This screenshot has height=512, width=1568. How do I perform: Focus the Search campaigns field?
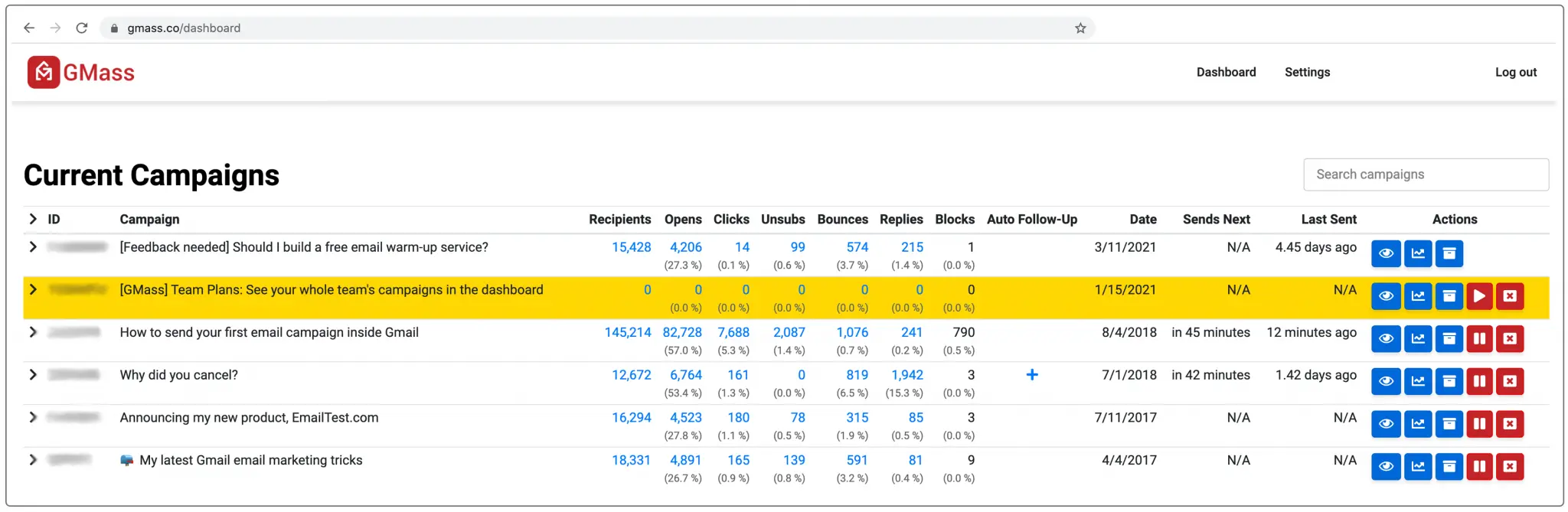1426,174
